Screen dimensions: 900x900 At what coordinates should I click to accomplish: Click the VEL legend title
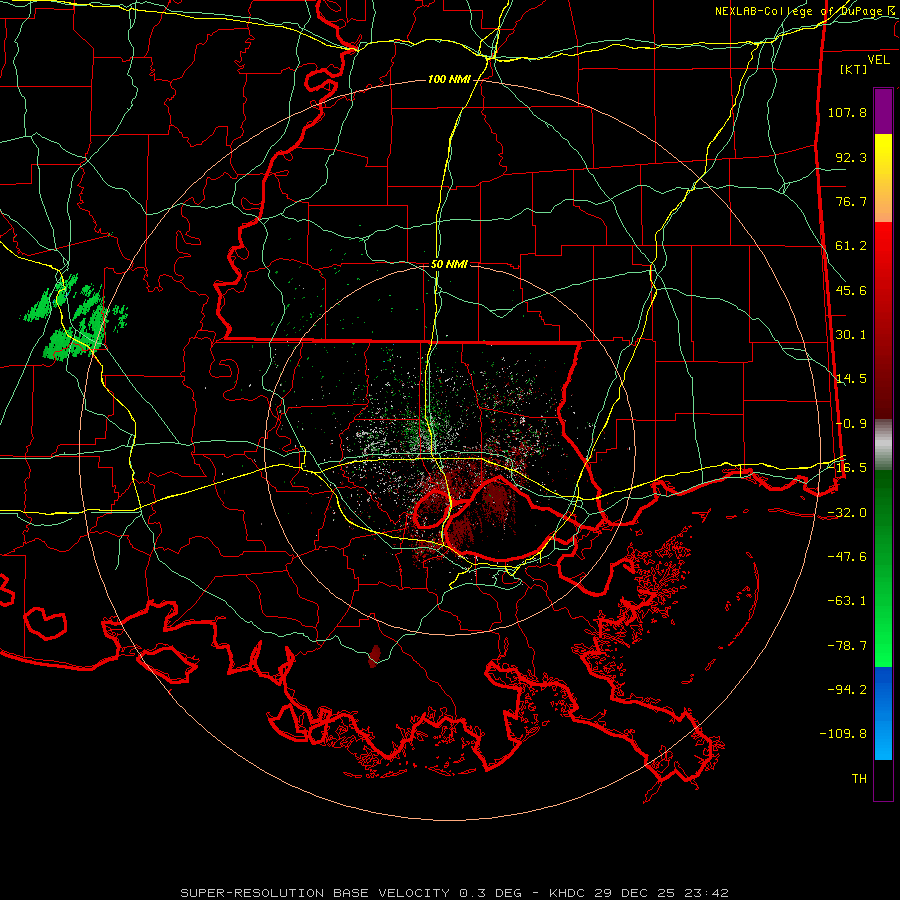pos(878,59)
